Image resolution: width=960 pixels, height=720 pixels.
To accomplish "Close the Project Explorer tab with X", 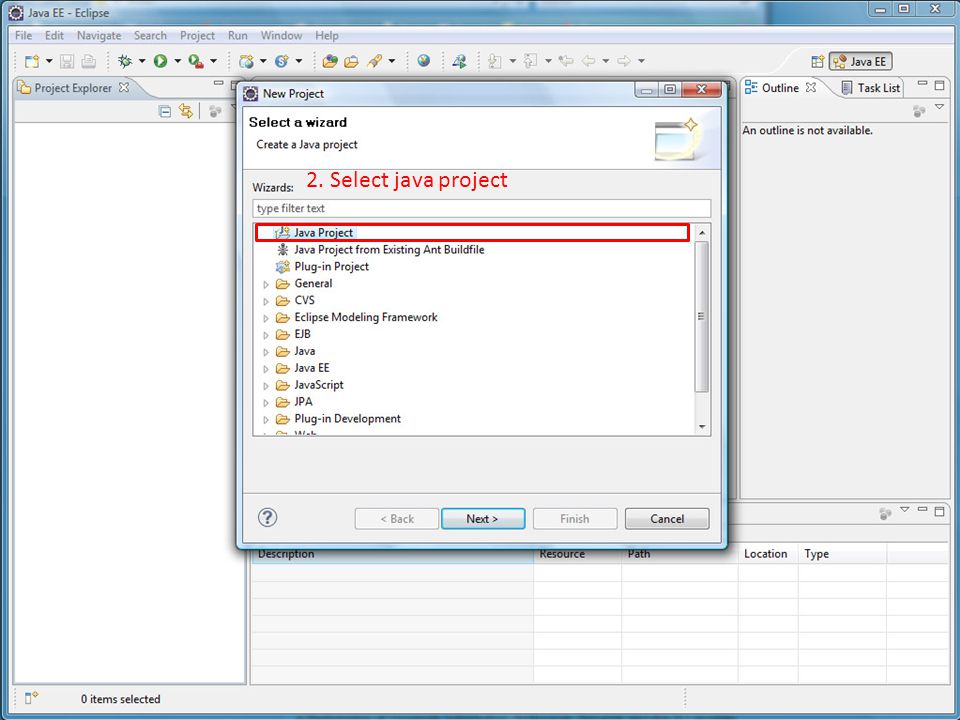I will tap(124, 88).
